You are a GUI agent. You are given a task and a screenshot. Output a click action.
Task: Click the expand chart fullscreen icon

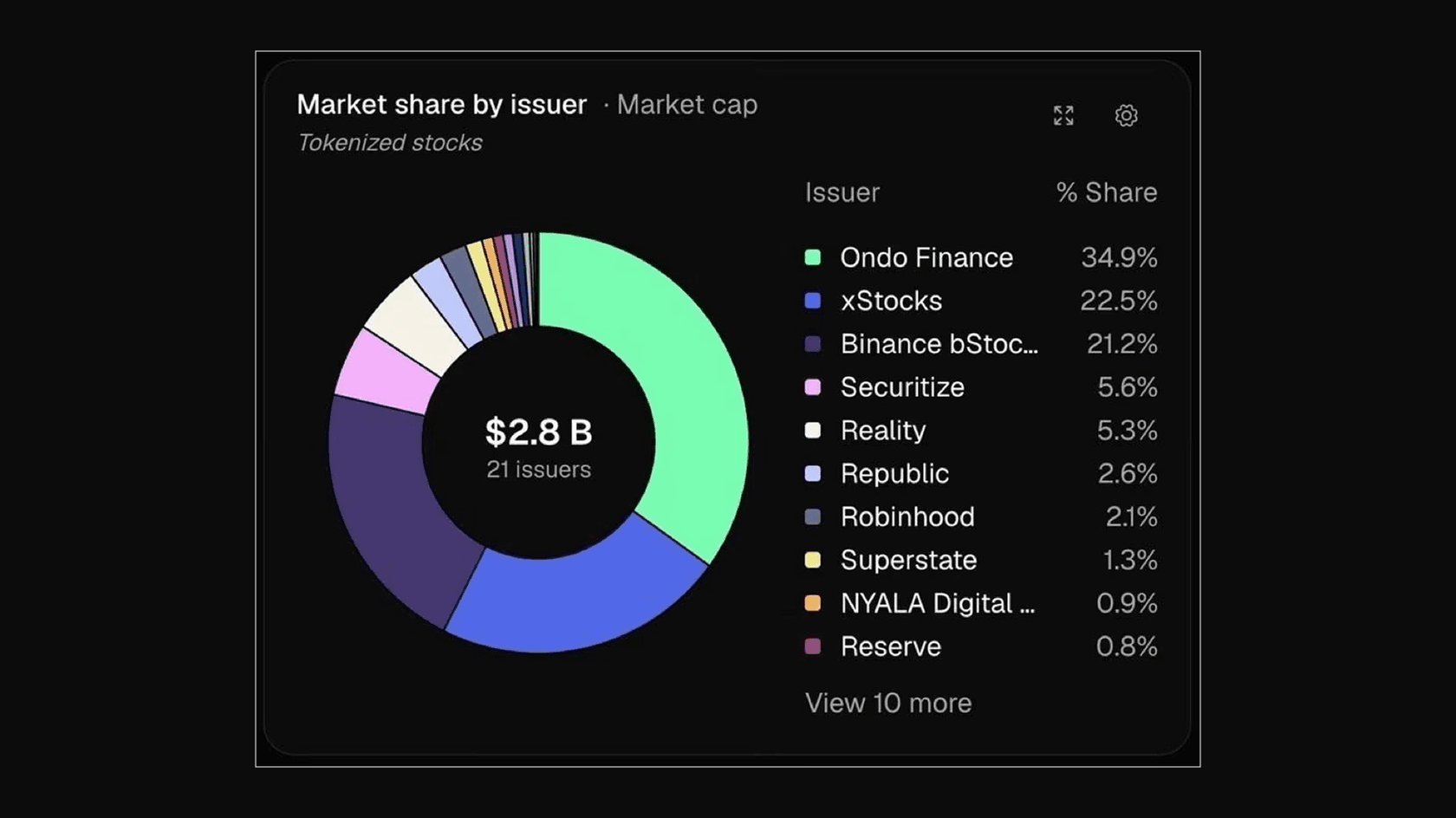(1063, 115)
